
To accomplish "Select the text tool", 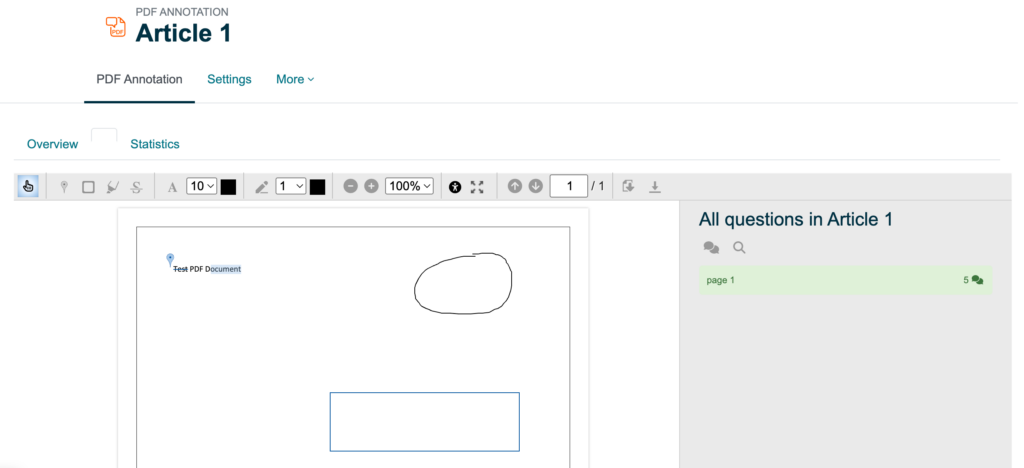I will tap(172, 187).
